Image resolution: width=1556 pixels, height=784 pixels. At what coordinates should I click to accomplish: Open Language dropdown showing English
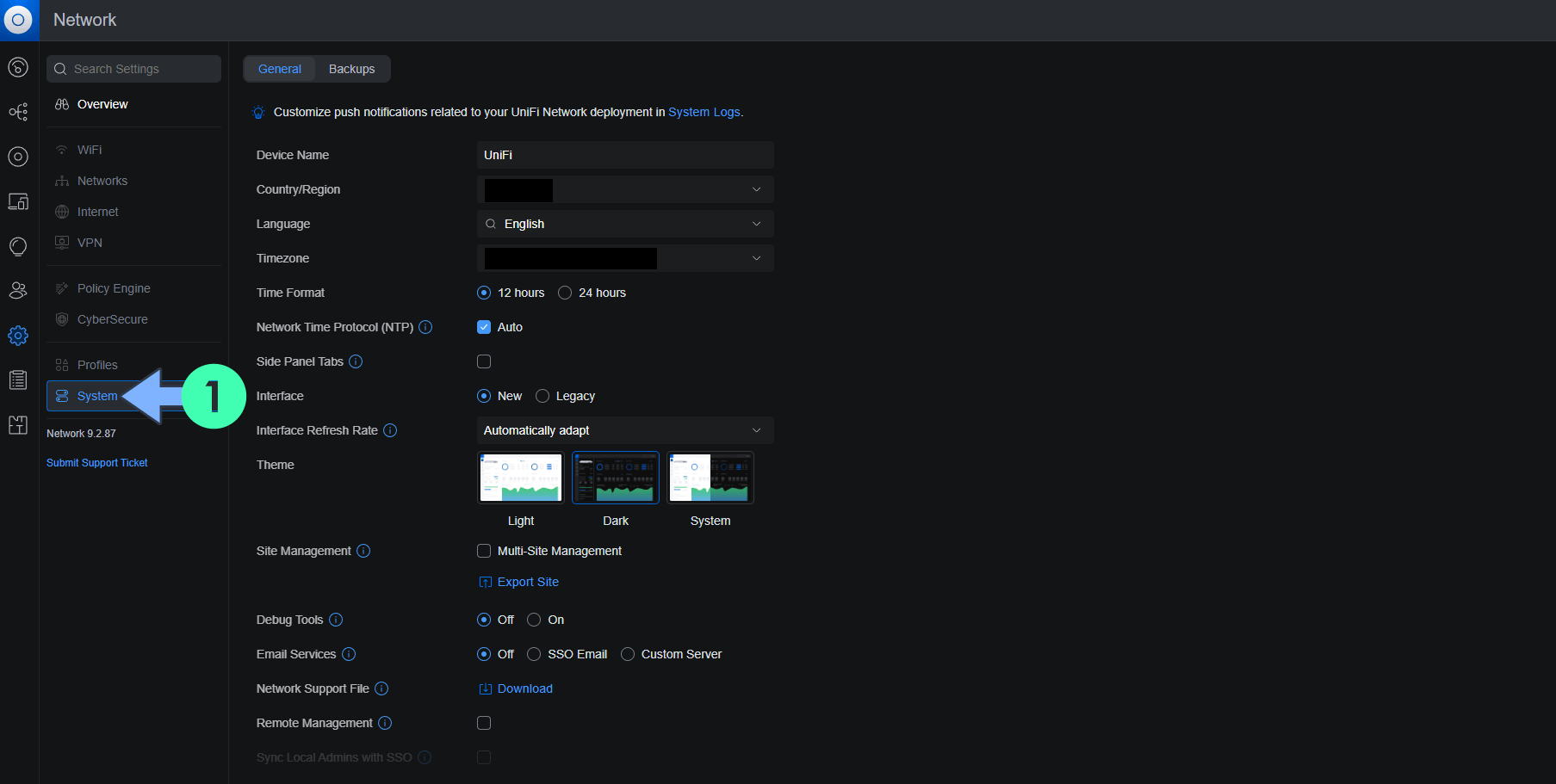pos(625,224)
